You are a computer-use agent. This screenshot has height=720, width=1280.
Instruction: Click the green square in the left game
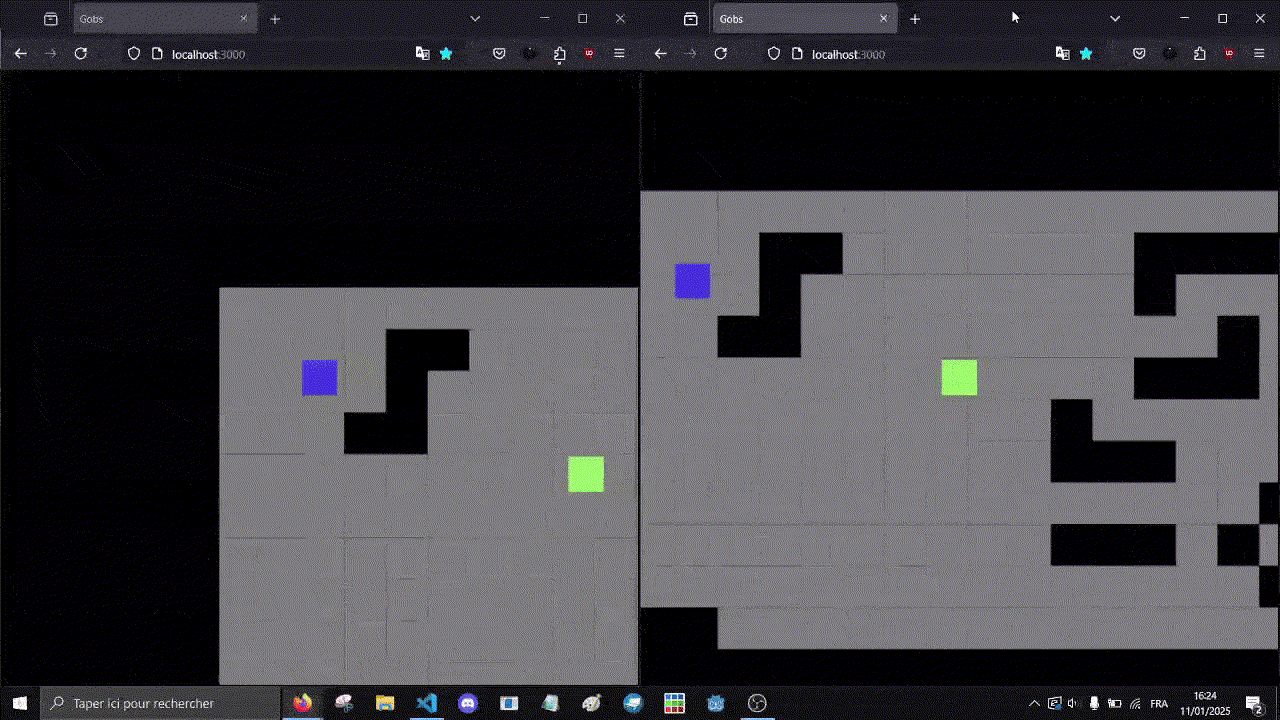(586, 474)
